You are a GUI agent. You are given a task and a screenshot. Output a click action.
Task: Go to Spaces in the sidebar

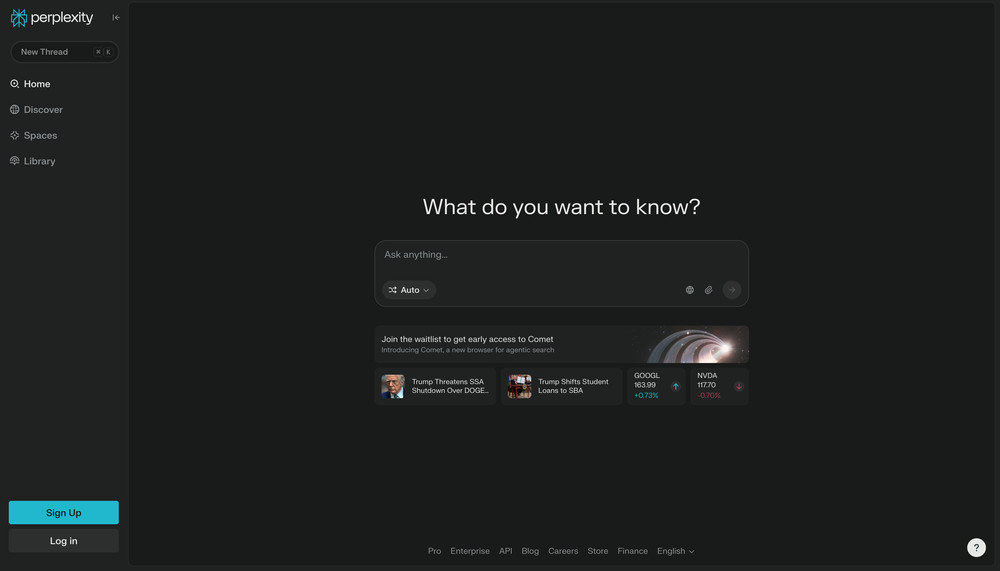[40, 135]
